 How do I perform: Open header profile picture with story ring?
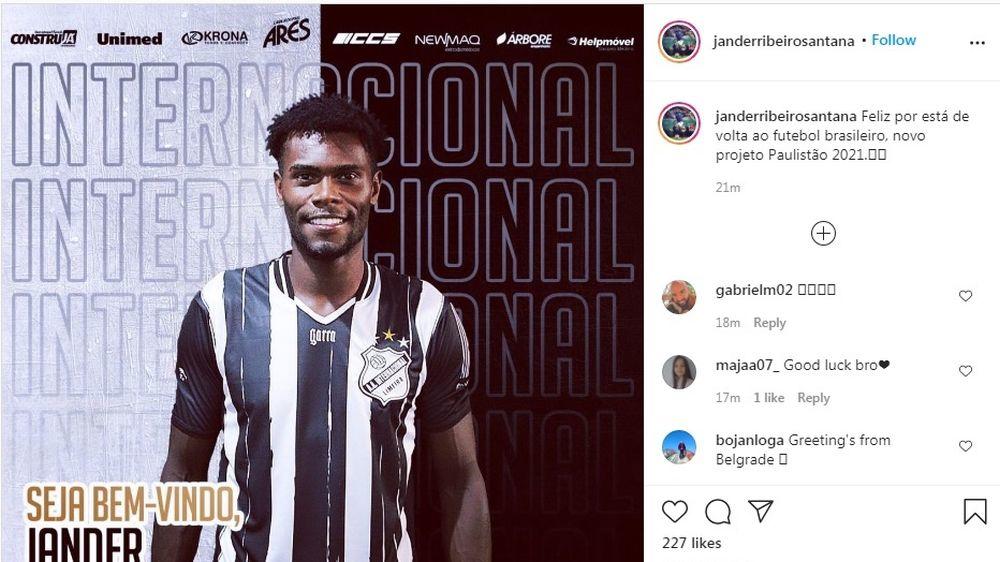pos(679,41)
